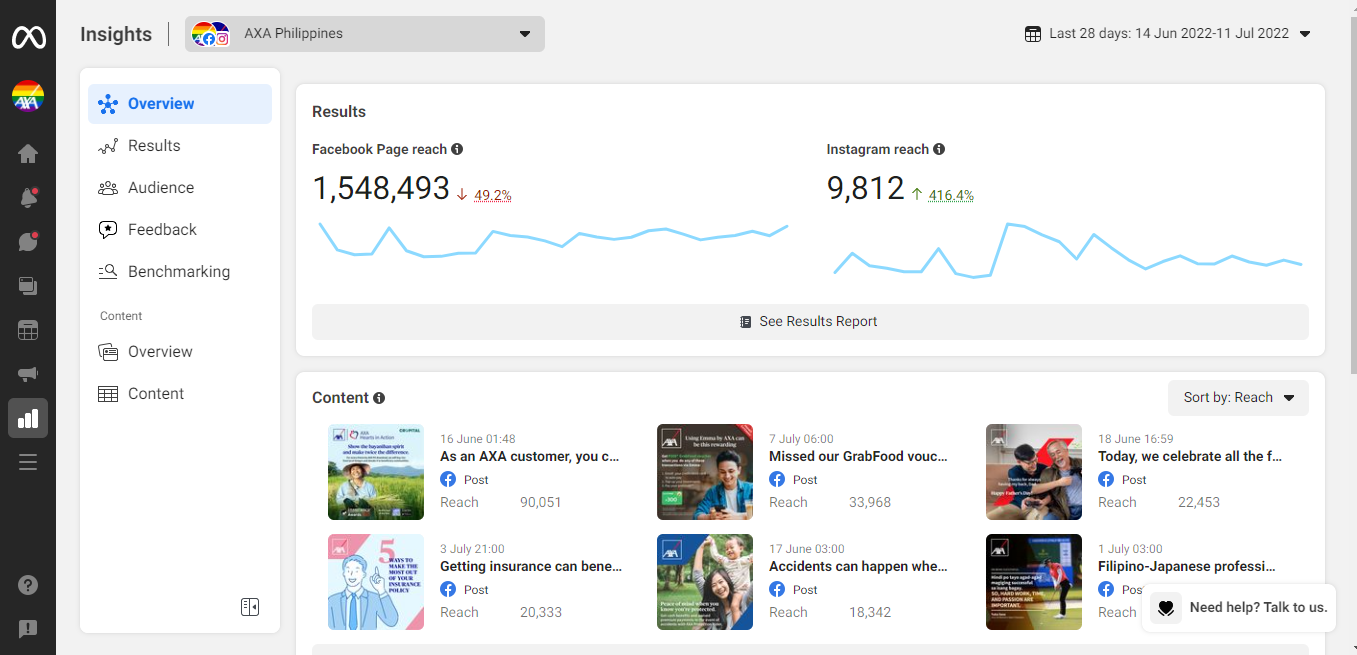Click the Instagram reach line chart
1357x655 pixels.
tap(1068, 250)
